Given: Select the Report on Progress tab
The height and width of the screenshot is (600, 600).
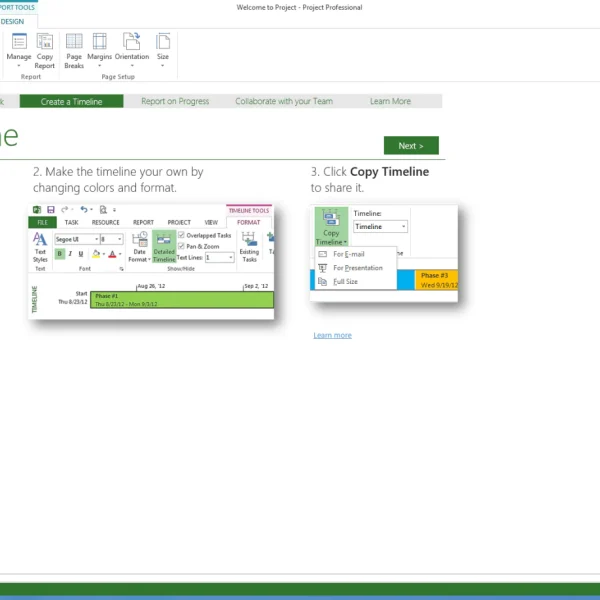Looking at the screenshot, I should [x=175, y=101].
